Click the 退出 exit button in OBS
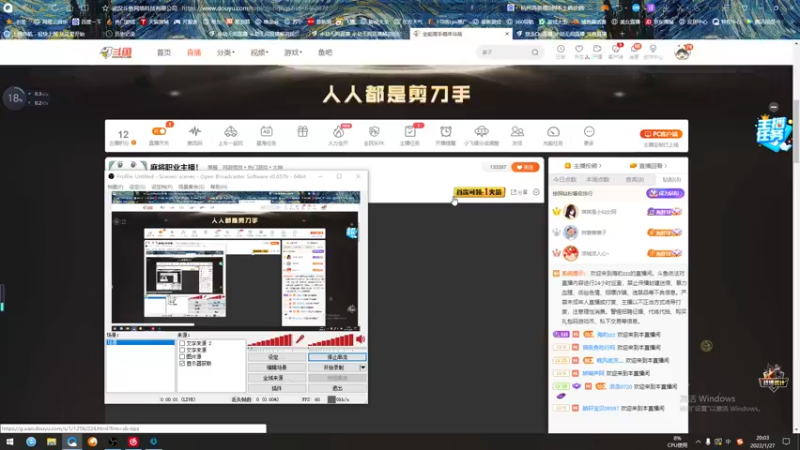The width and height of the screenshot is (800, 450). [x=337, y=388]
